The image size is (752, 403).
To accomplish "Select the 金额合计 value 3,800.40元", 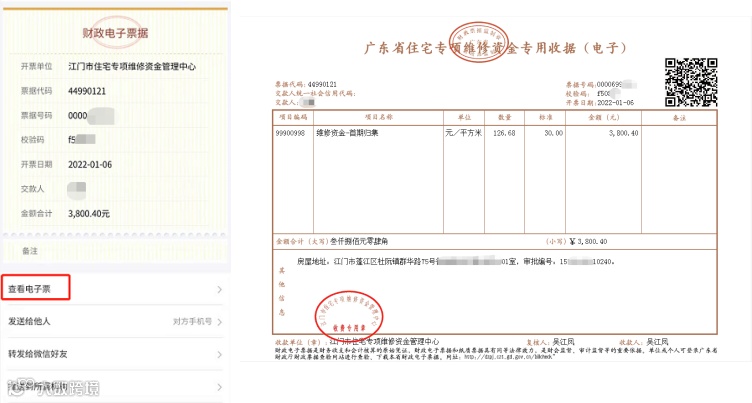I will pyautogui.click(x=89, y=213).
